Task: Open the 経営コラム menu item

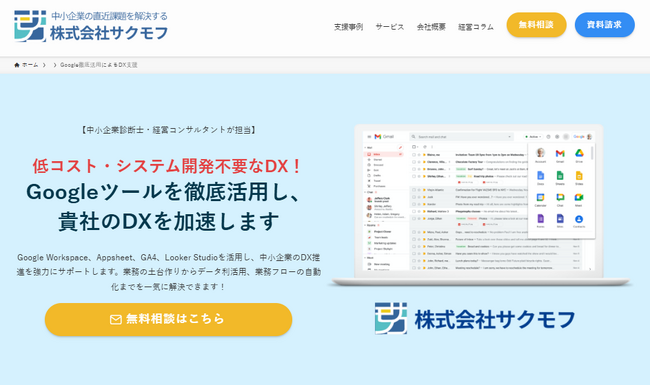Action: pyautogui.click(x=476, y=27)
